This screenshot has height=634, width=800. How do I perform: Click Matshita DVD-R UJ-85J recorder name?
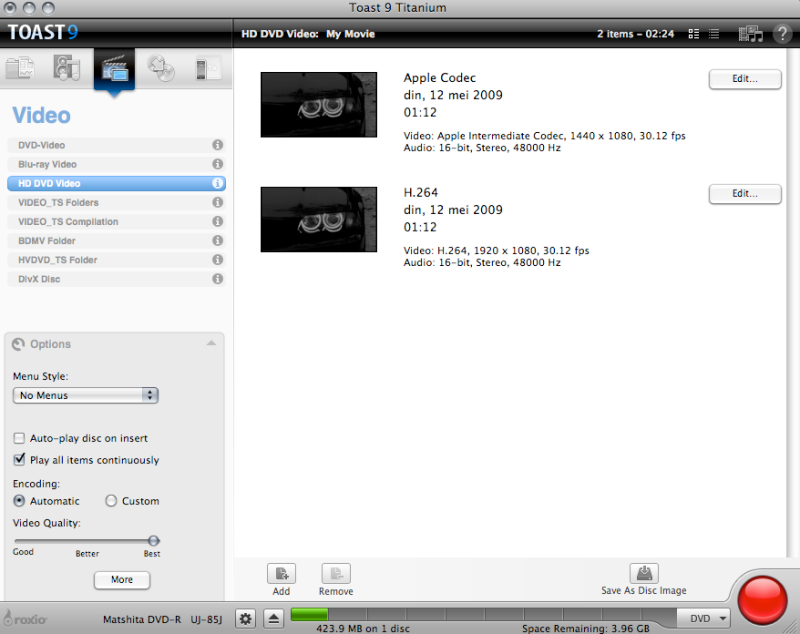click(x=163, y=619)
